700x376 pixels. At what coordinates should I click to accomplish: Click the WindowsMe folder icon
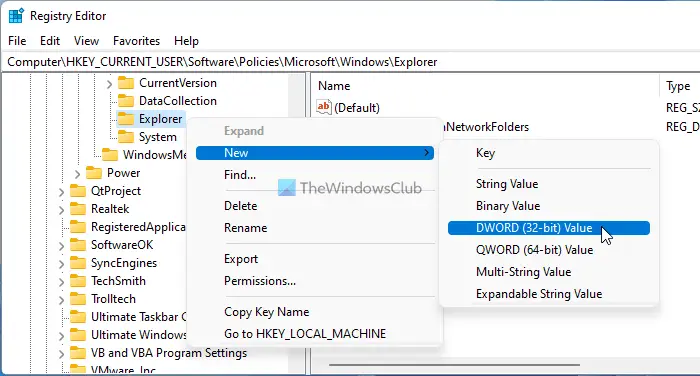click(110, 155)
